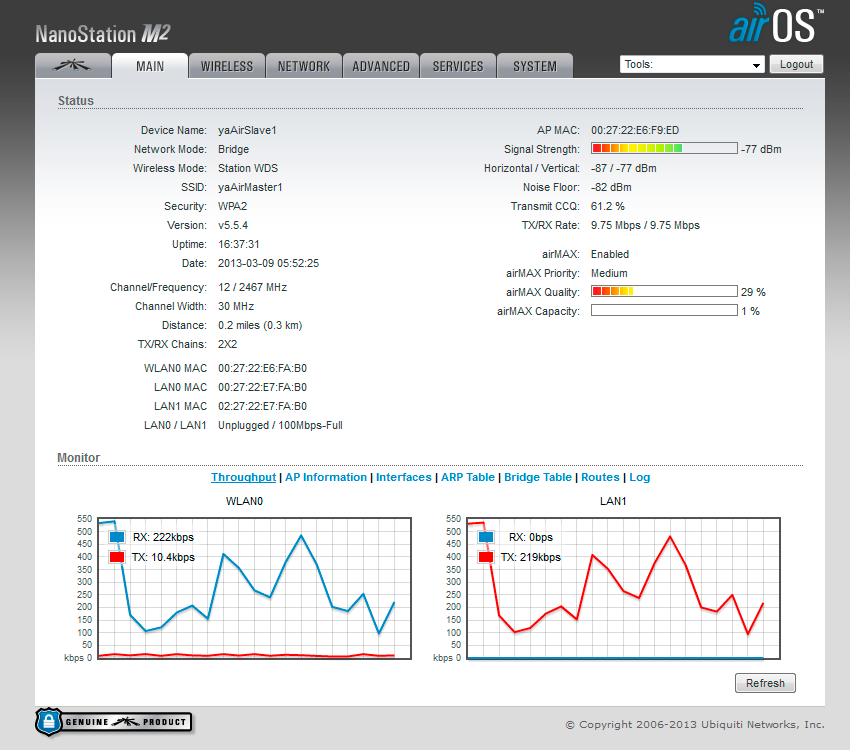Screen dimensions: 850x750
Task: Select channel width 30 MHz
Action: coord(236,306)
